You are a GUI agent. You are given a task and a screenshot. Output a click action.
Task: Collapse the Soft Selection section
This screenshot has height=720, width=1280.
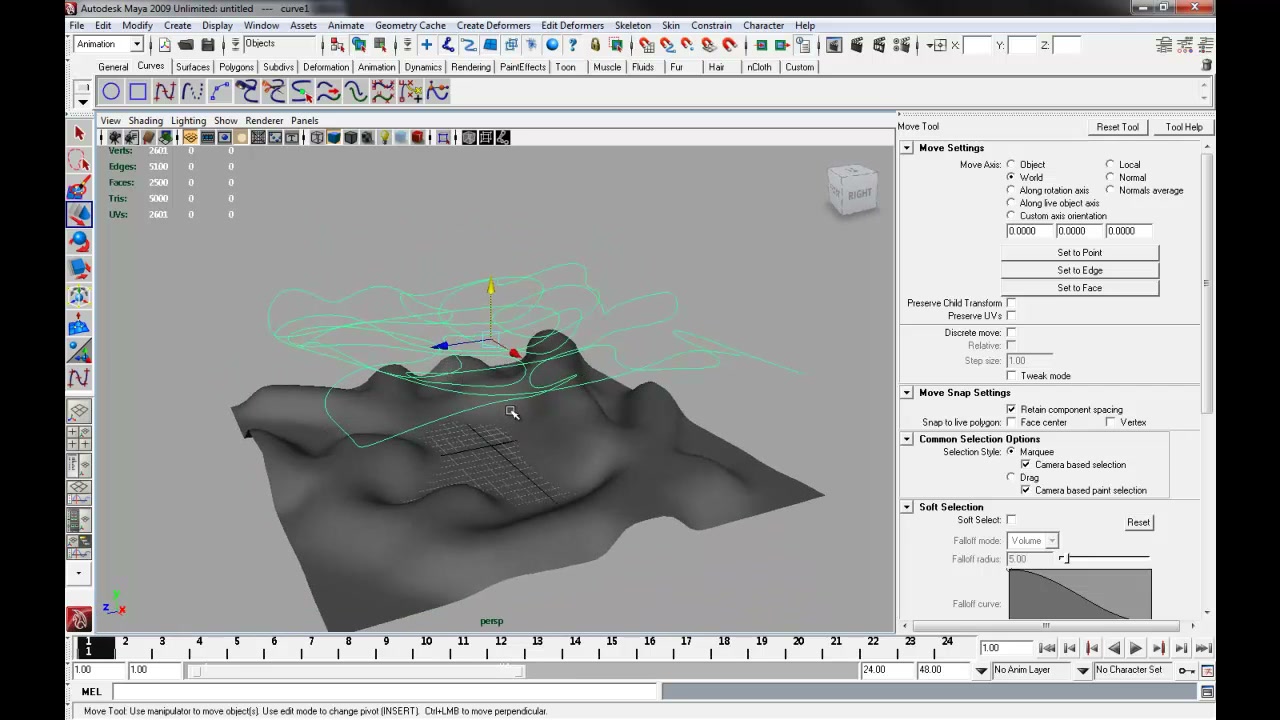907,507
